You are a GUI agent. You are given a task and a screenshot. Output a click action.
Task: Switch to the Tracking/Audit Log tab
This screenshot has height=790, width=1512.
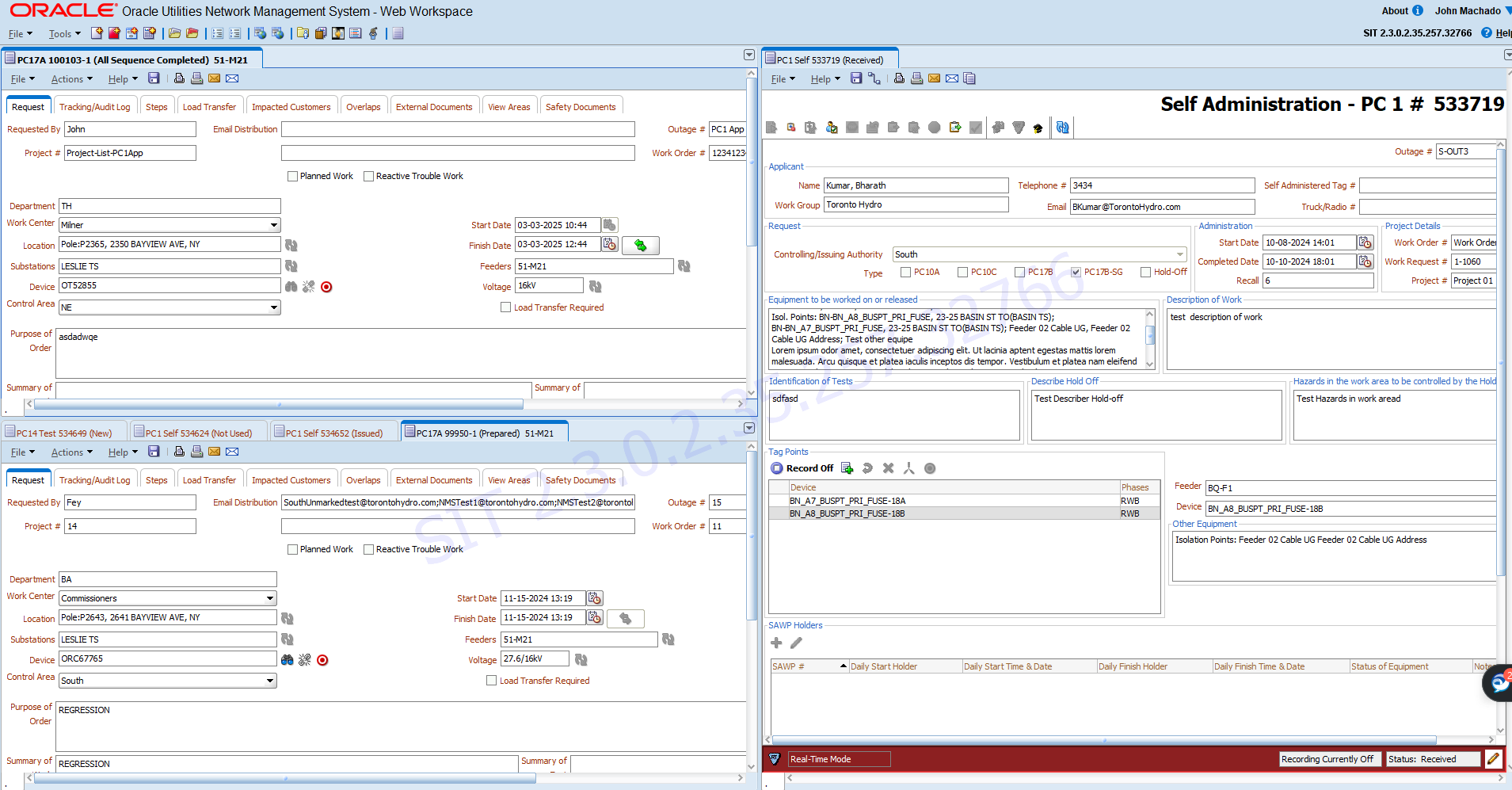95,105
